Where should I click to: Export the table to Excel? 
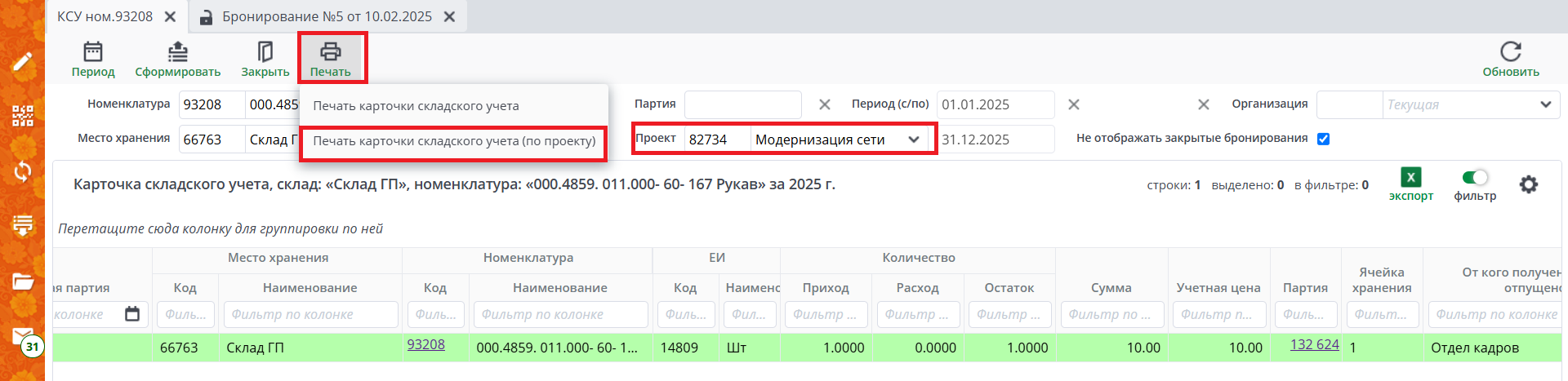tap(1410, 178)
